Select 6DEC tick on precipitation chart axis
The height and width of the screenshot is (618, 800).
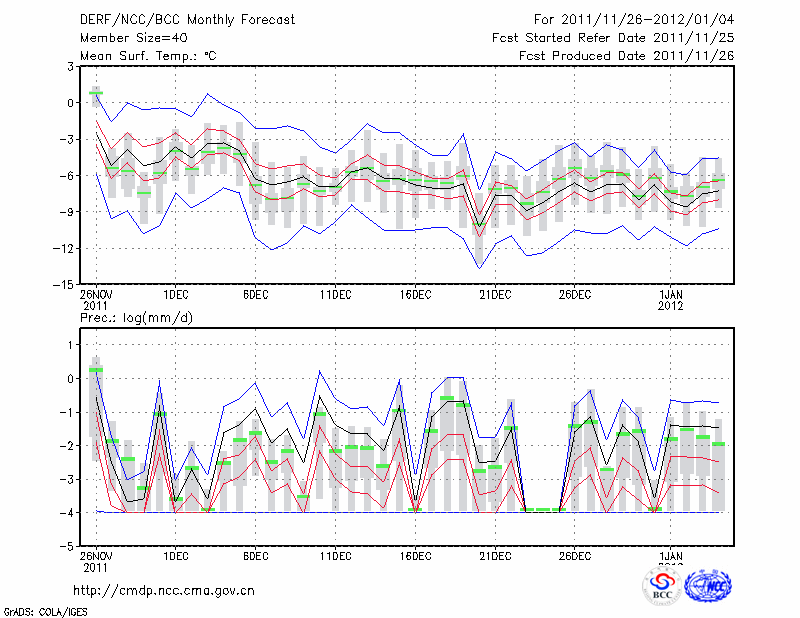[256, 555]
